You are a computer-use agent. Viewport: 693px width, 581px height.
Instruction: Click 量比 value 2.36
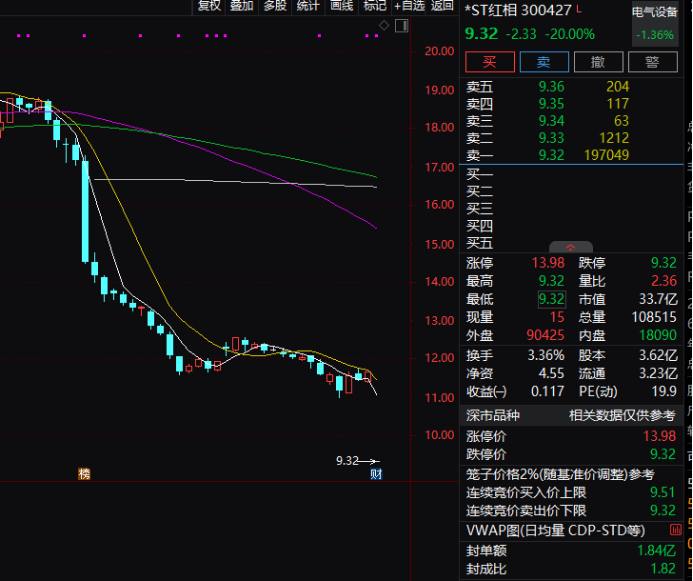664,281
